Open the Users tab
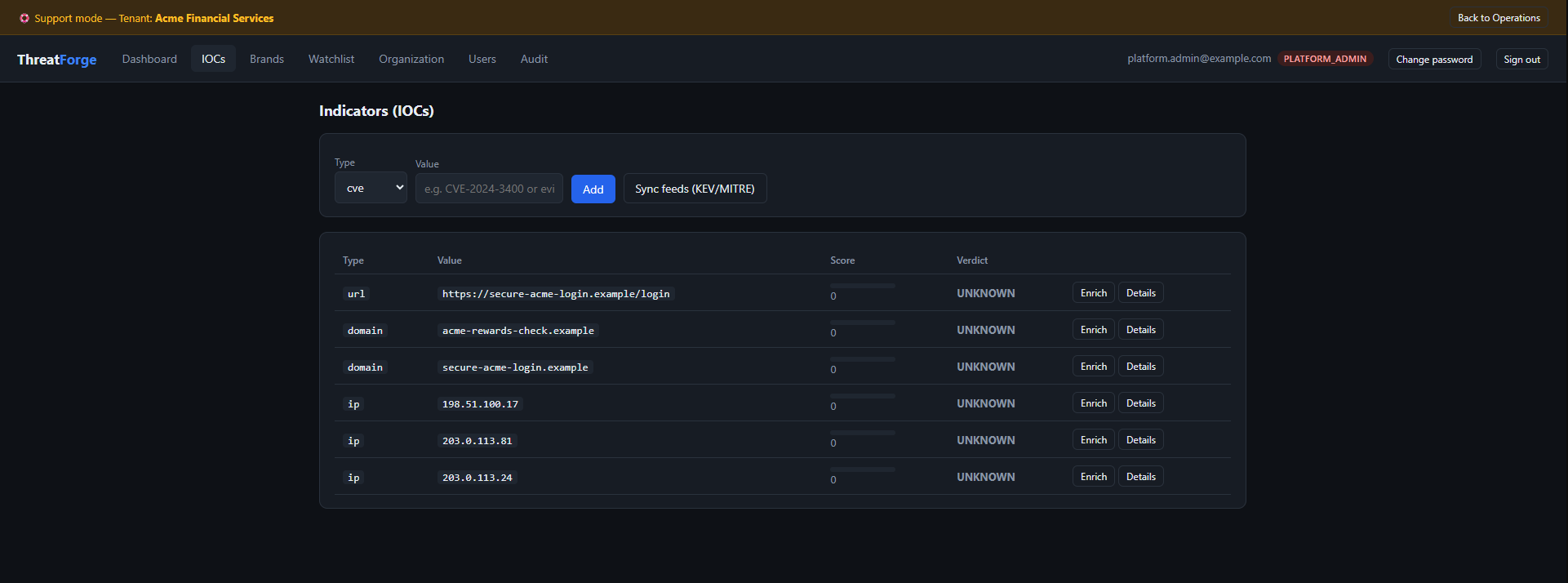Viewport: 1568px width, 583px height. (482, 59)
